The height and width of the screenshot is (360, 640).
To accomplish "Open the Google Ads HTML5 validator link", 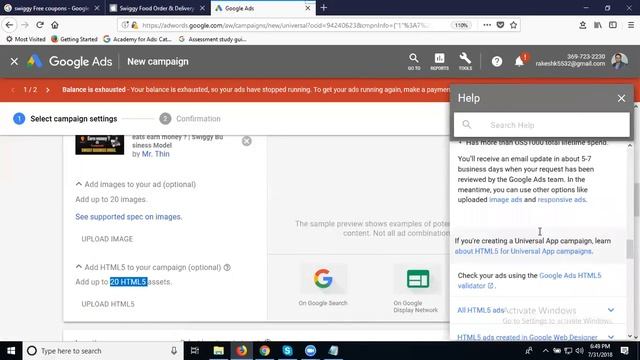I will click(529, 280).
